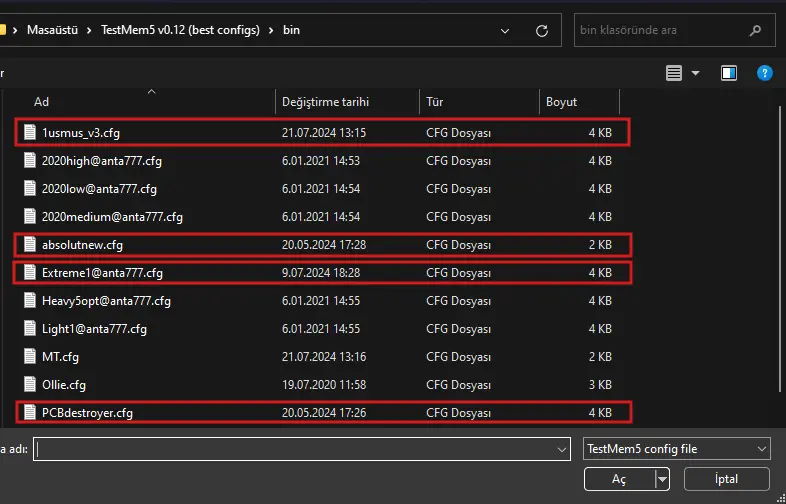Click the bin breadcrumb segment
This screenshot has height=504, width=786.
pyautogui.click(x=291, y=30)
